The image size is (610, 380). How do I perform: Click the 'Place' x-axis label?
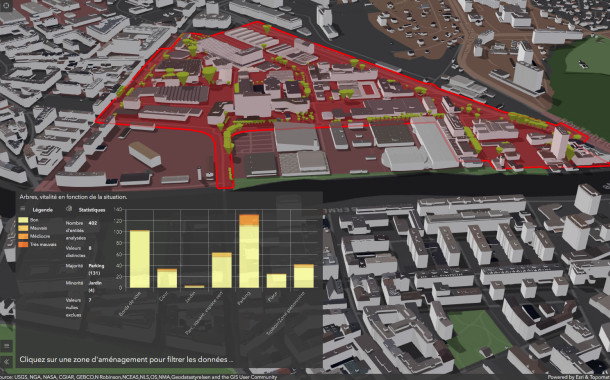pyautogui.click(x=272, y=297)
